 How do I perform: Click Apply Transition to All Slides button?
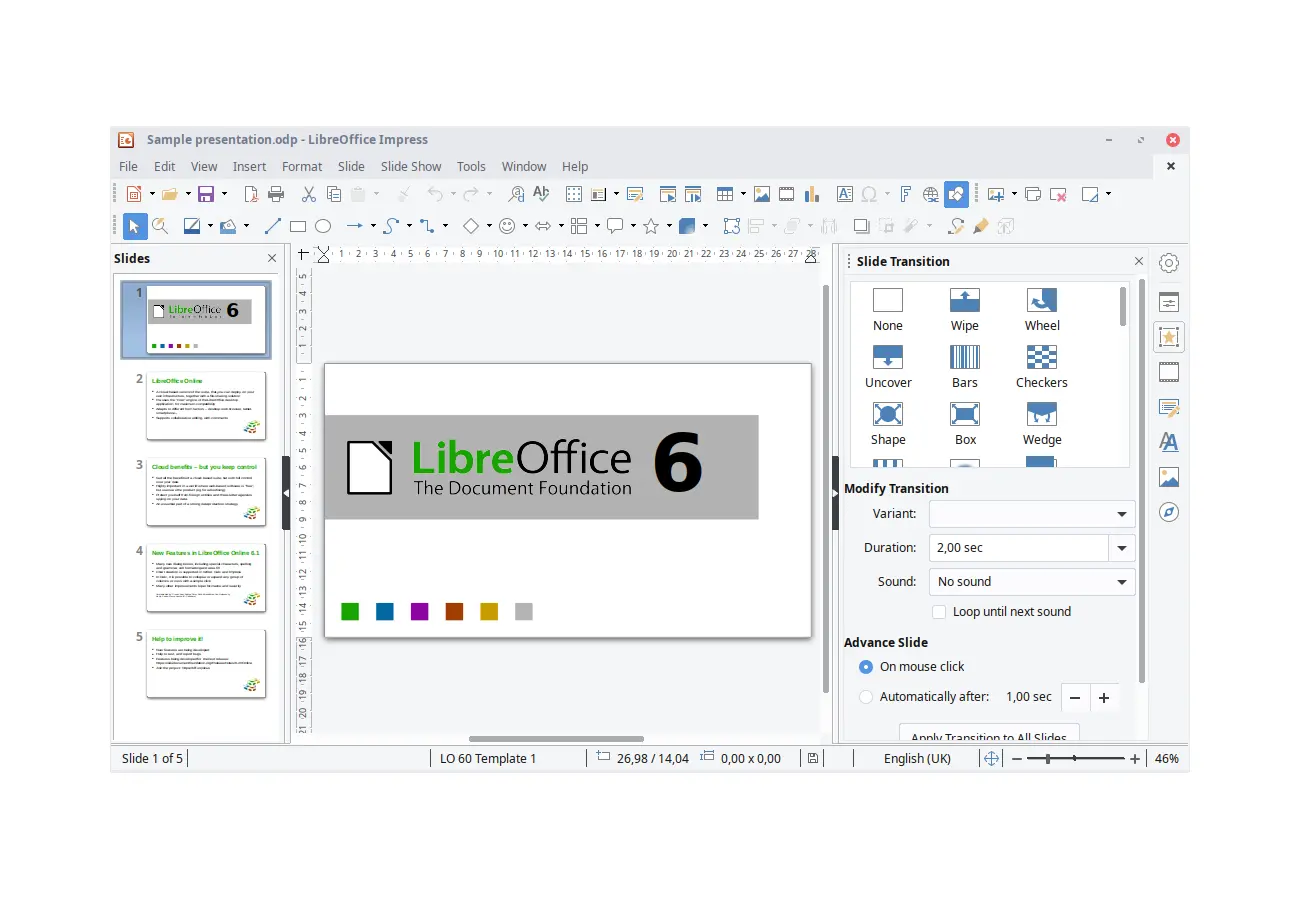(x=989, y=735)
